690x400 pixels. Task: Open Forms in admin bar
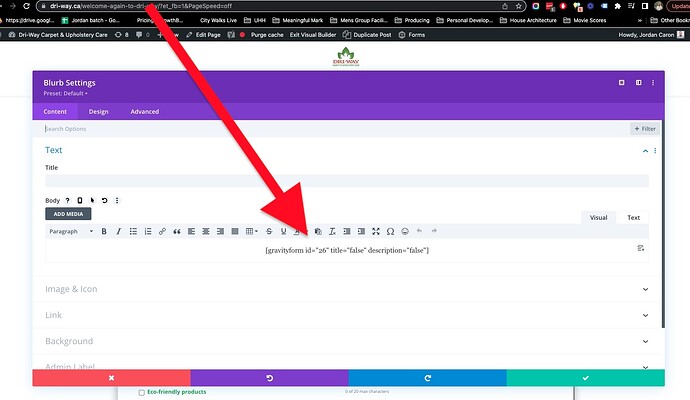(x=411, y=35)
